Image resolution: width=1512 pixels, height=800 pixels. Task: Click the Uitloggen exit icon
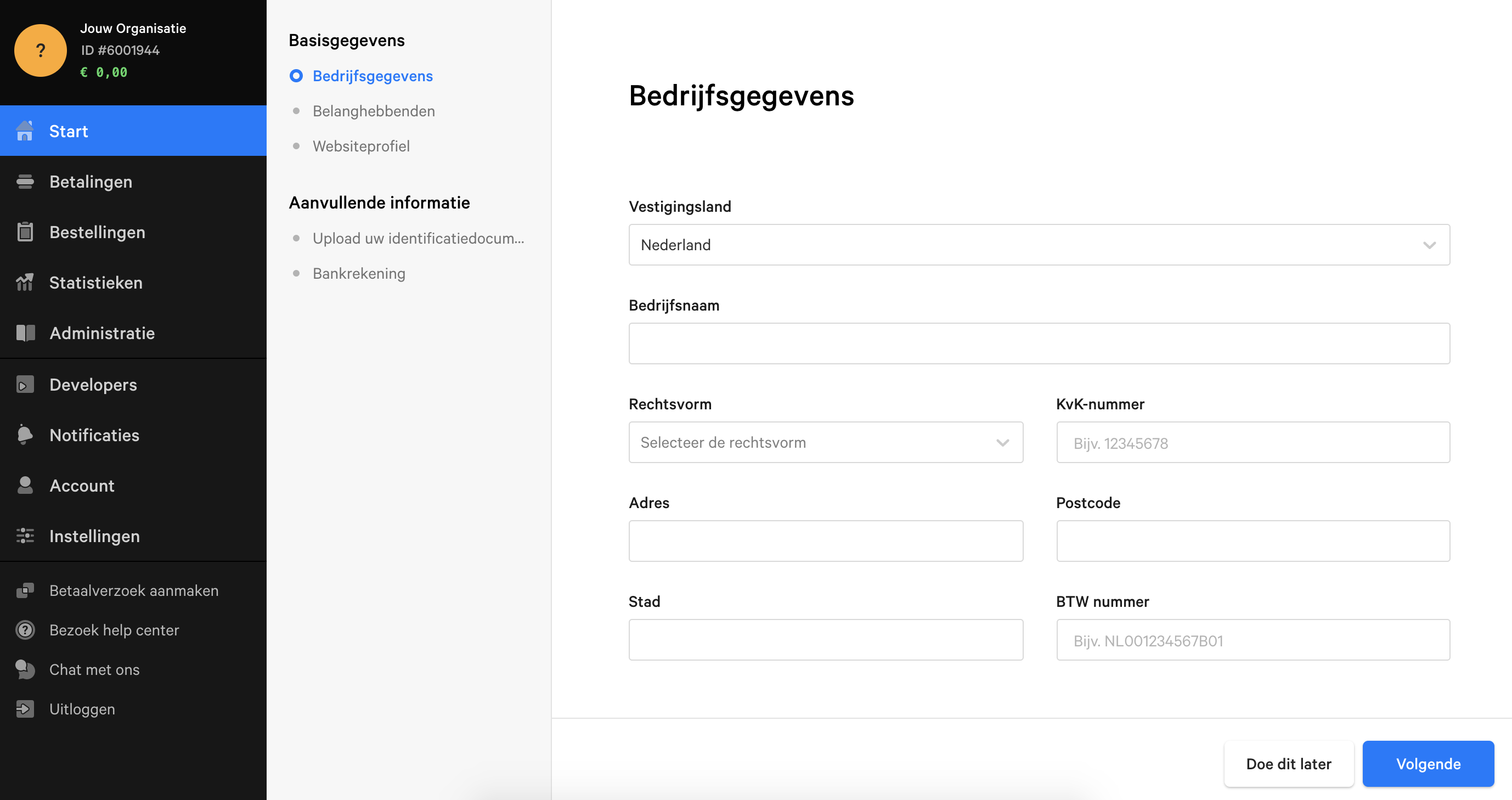(25, 709)
